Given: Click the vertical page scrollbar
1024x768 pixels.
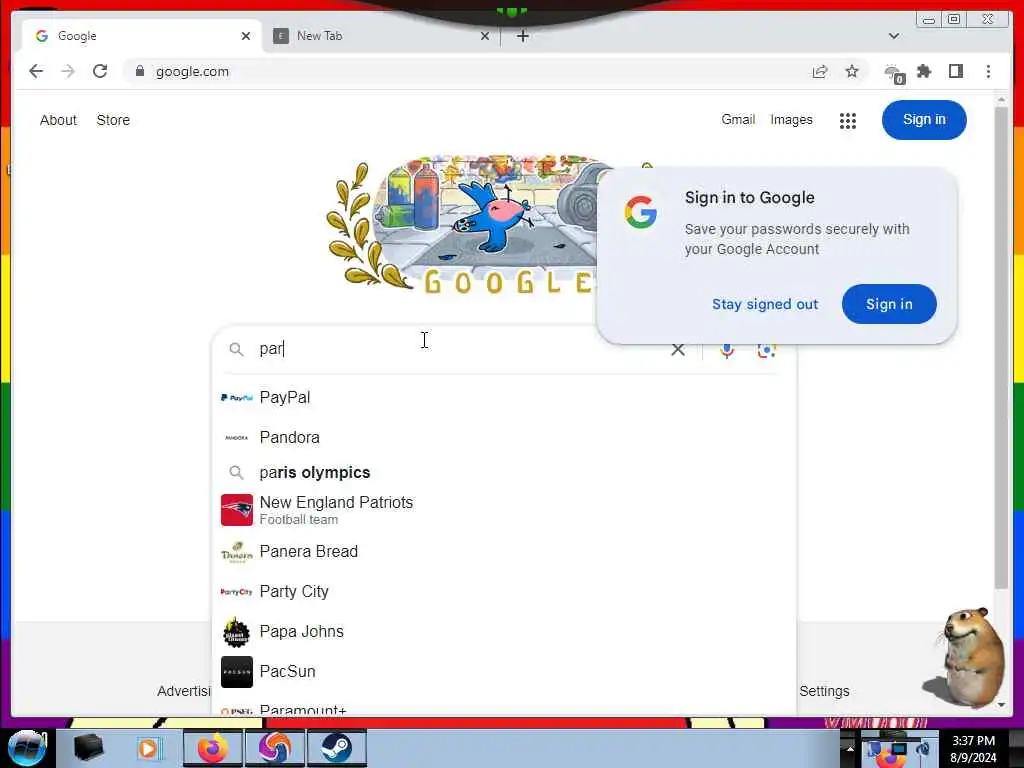Looking at the screenshot, I should pyautogui.click(x=1001, y=349).
